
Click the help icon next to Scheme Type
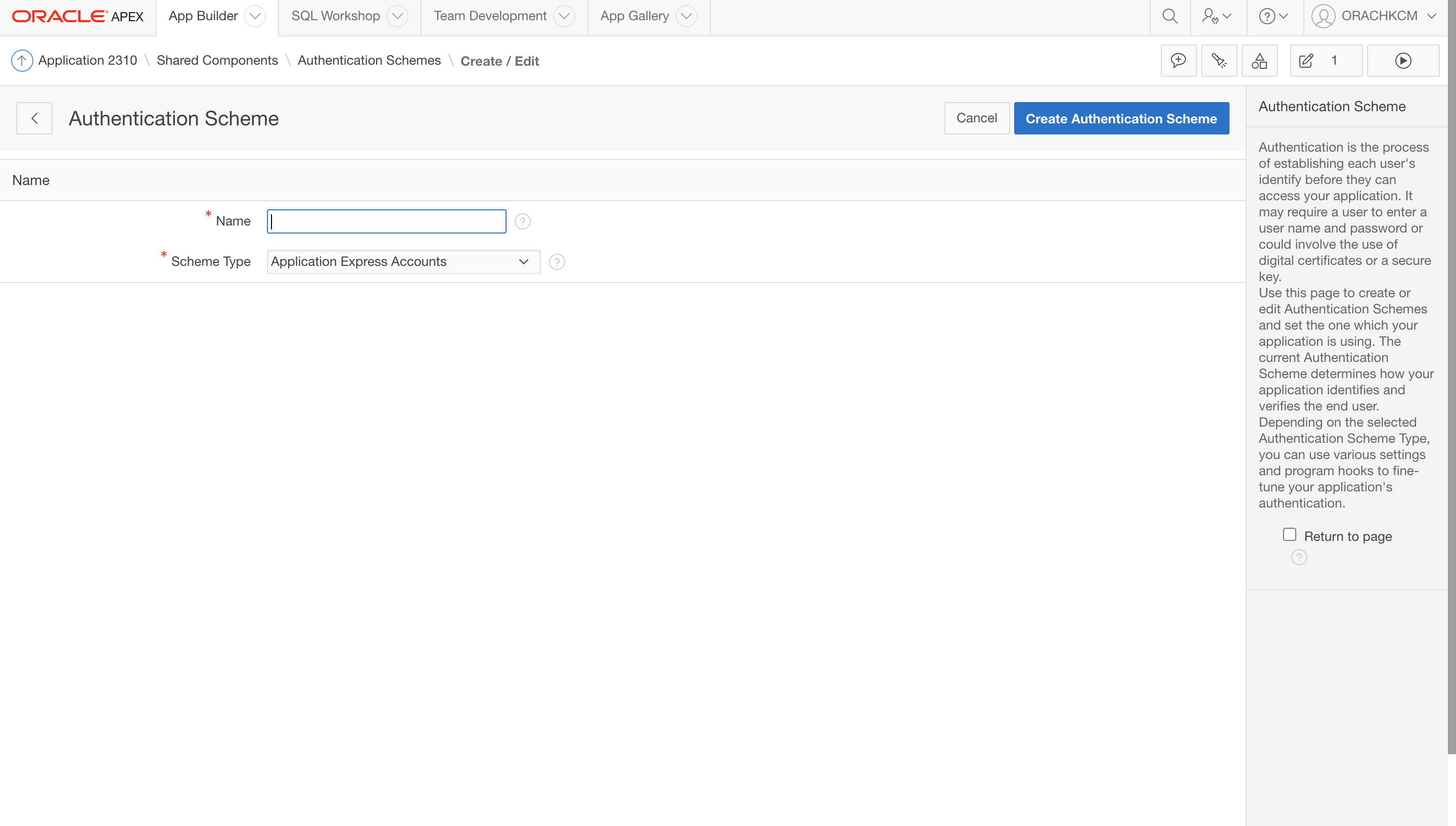click(x=557, y=261)
